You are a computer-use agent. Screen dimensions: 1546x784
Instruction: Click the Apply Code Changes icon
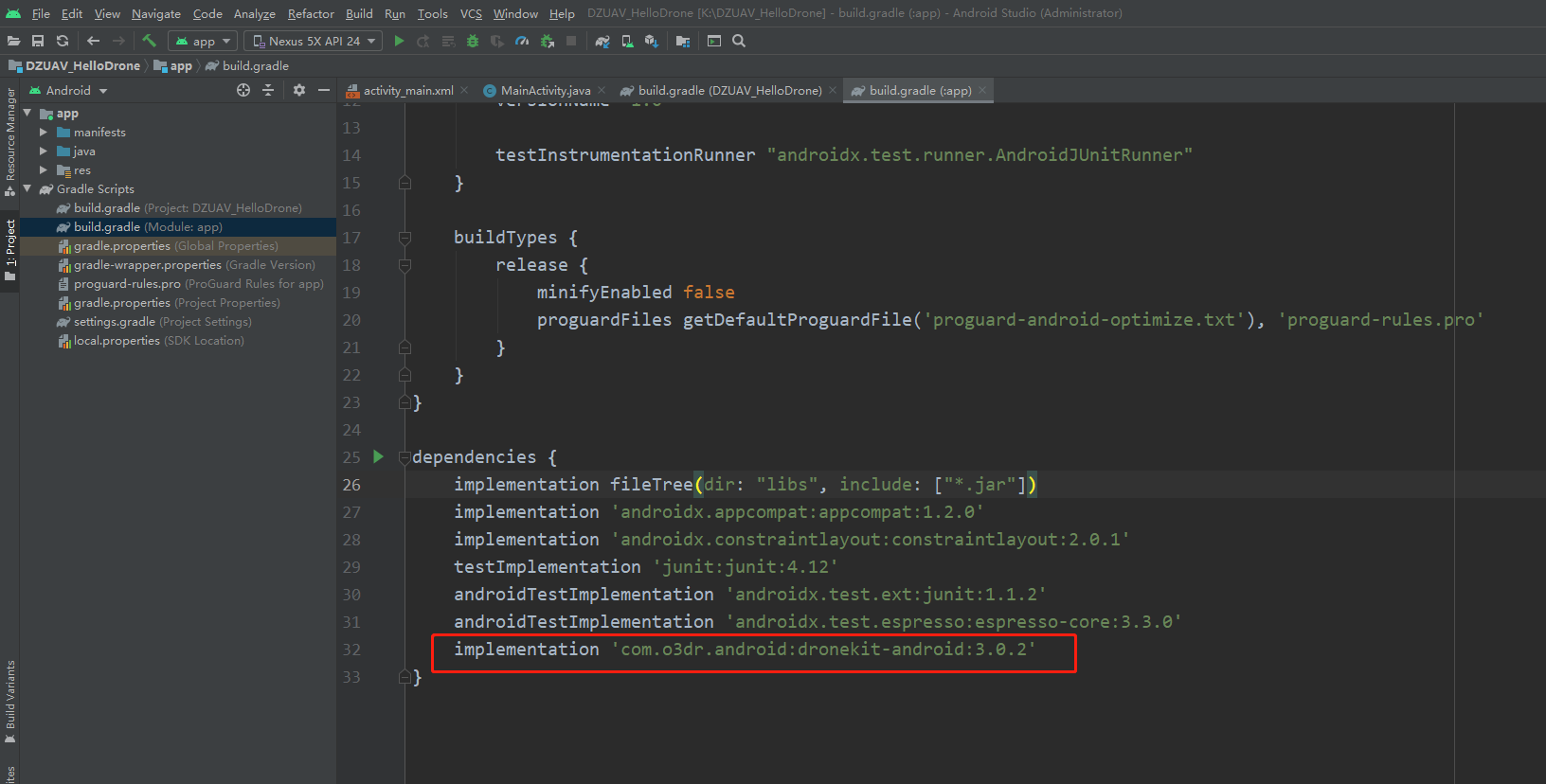click(x=448, y=41)
